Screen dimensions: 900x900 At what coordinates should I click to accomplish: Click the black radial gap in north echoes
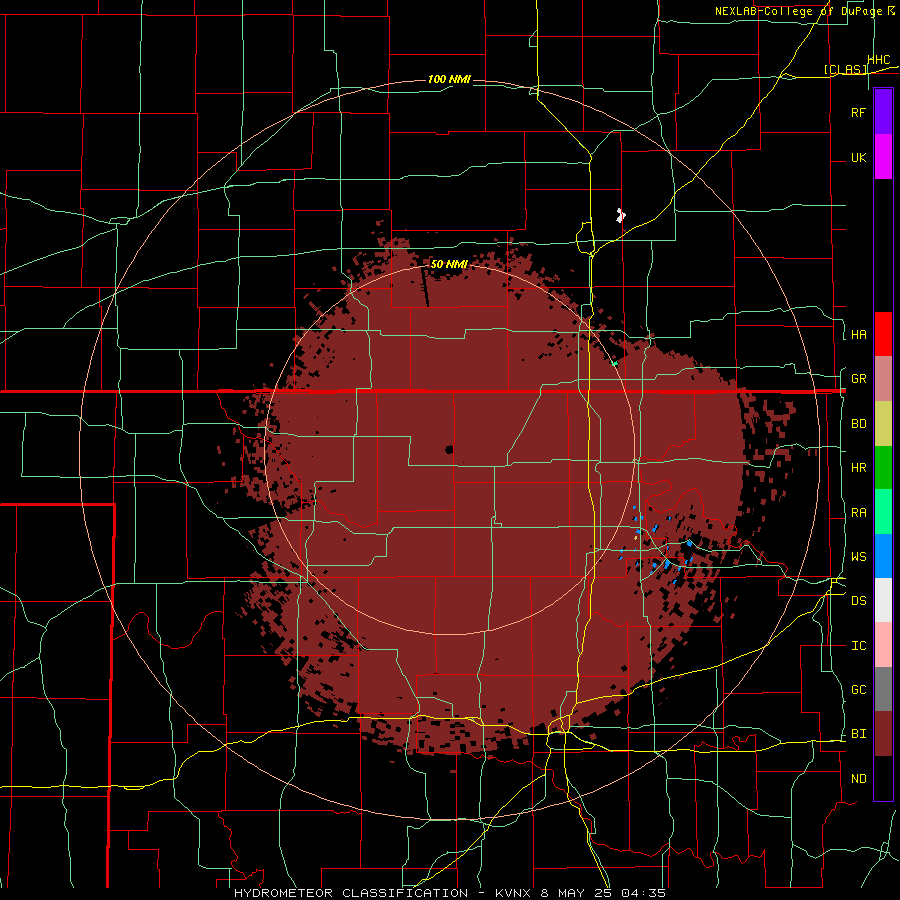pyautogui.click(x=425, y=287)
